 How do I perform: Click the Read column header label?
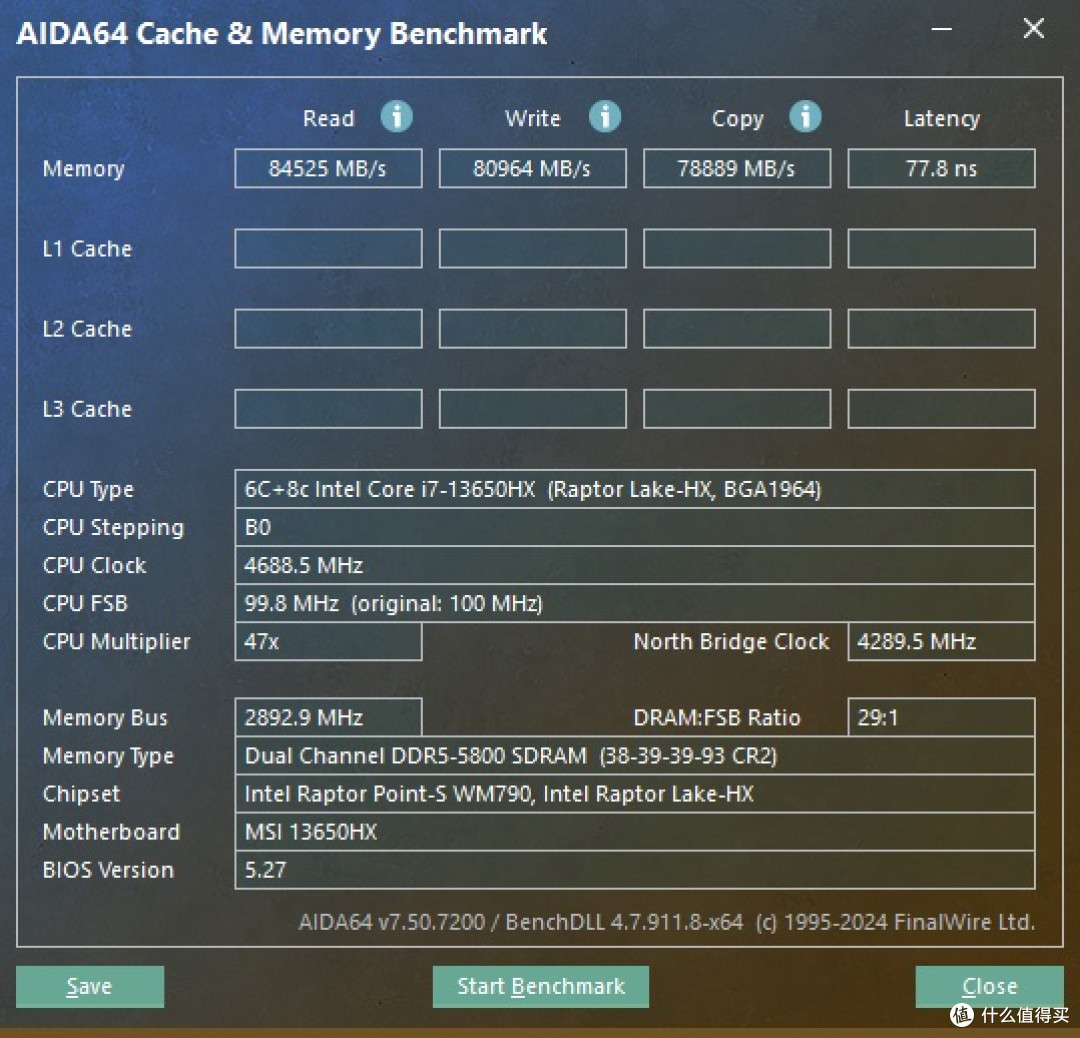(x=329, y=118)
